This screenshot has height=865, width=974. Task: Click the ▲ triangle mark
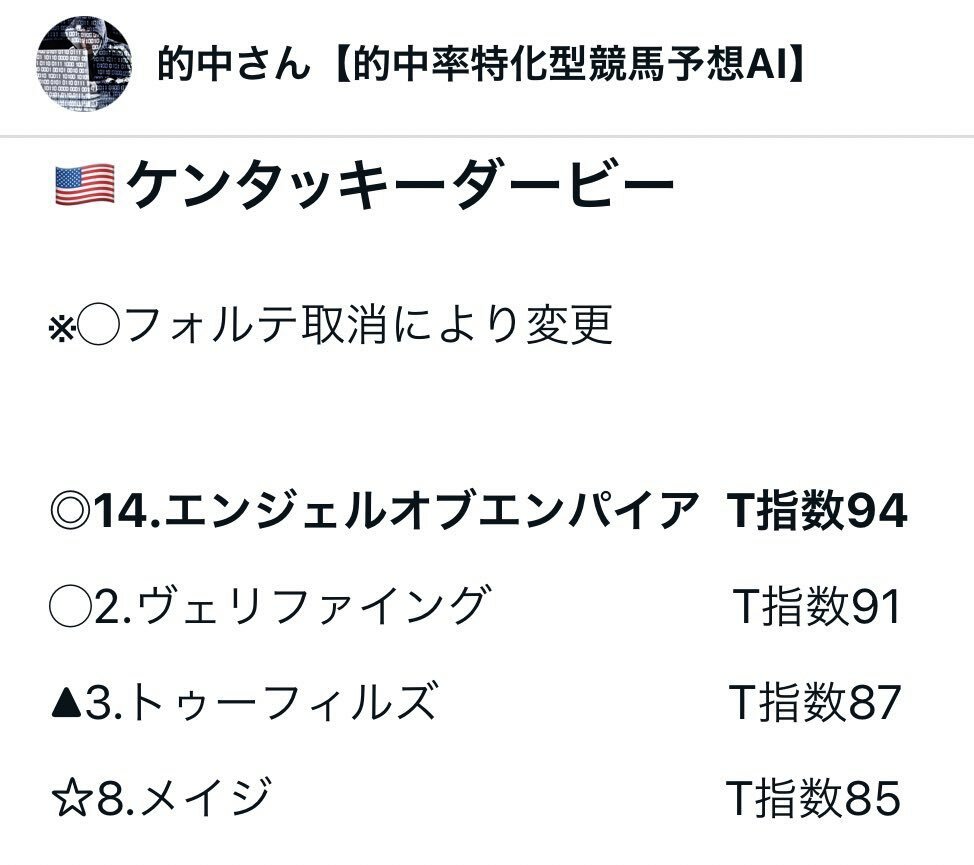coord(66,703)
